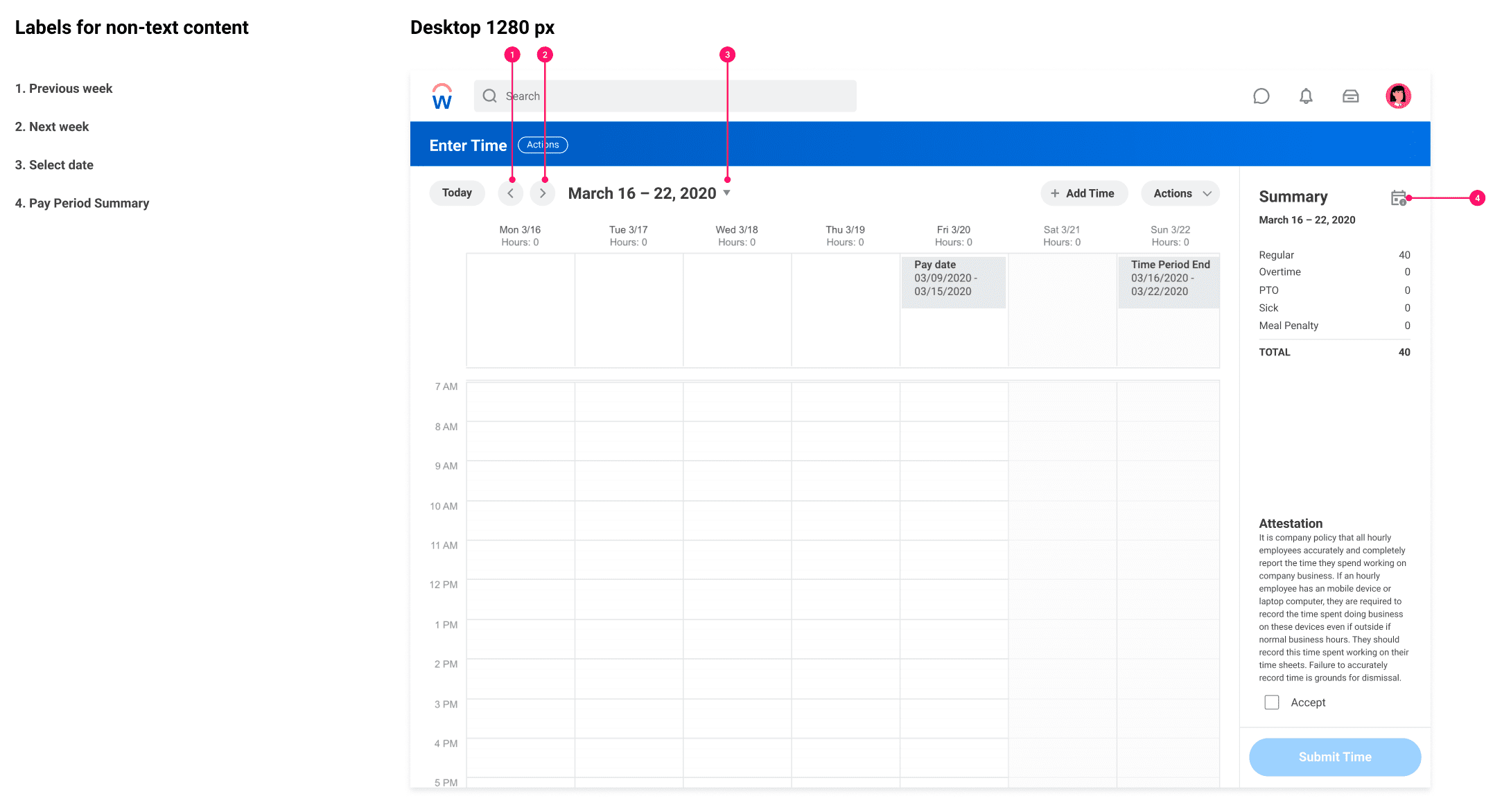Click the Submit Time button
This screenshot has height=812, width=1511.
(1334, 757)
